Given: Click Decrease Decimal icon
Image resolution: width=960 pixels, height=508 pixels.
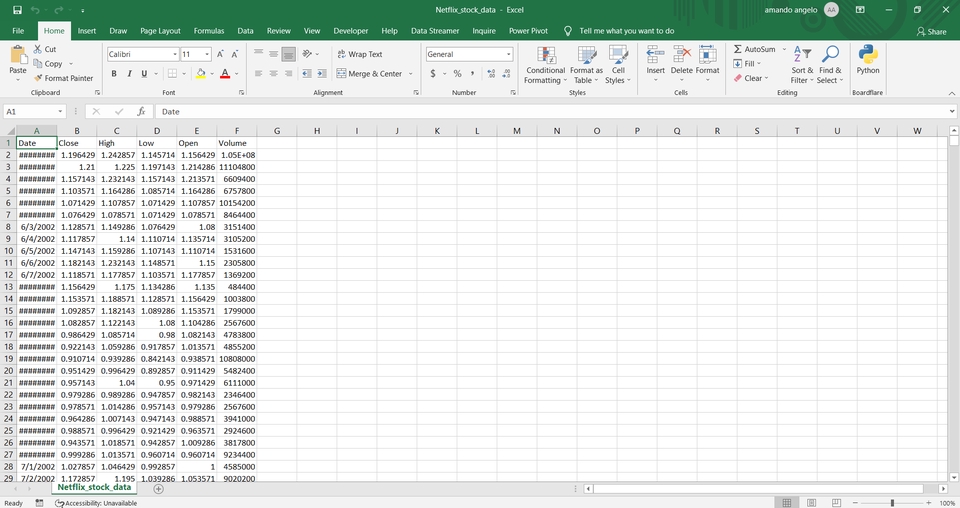Looking at the screenshot, I should click(x=506, y=73).
